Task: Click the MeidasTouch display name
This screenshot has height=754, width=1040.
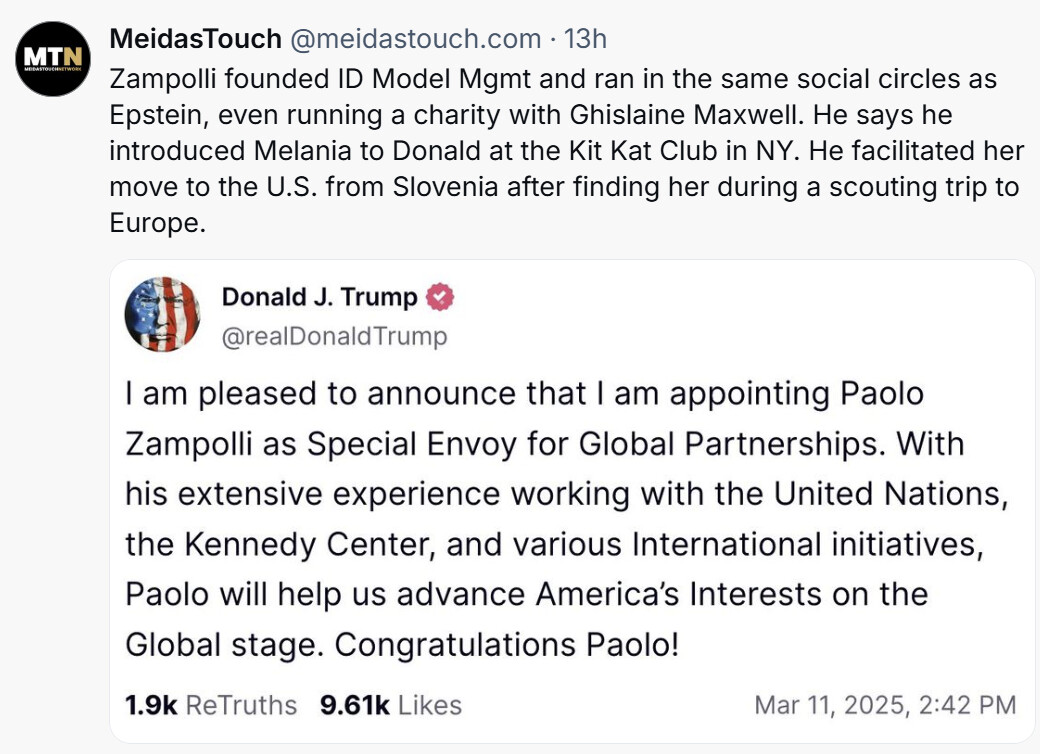Action: coord(196,39)
